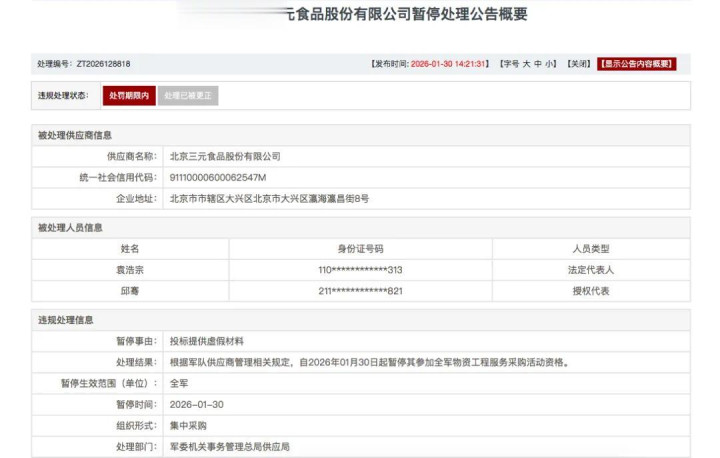
Task: Click the 显示公告内容概要 button
Action: coord(637,64)
